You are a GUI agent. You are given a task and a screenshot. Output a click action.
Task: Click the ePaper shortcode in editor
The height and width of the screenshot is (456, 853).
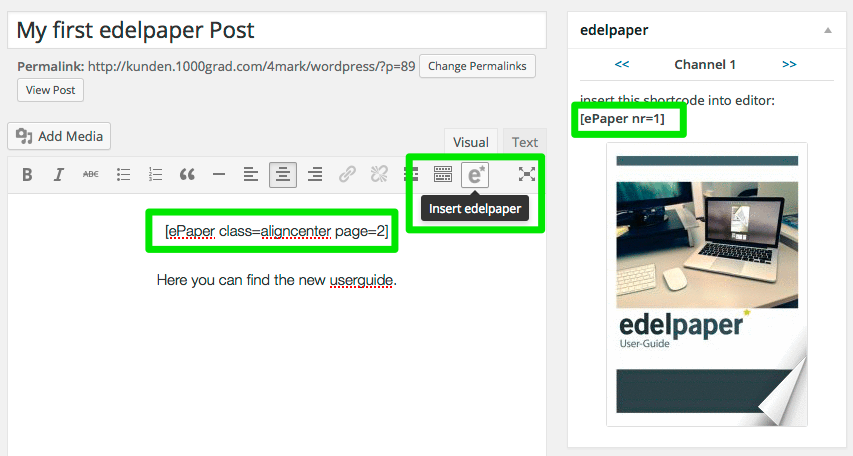tap(276, 231)
